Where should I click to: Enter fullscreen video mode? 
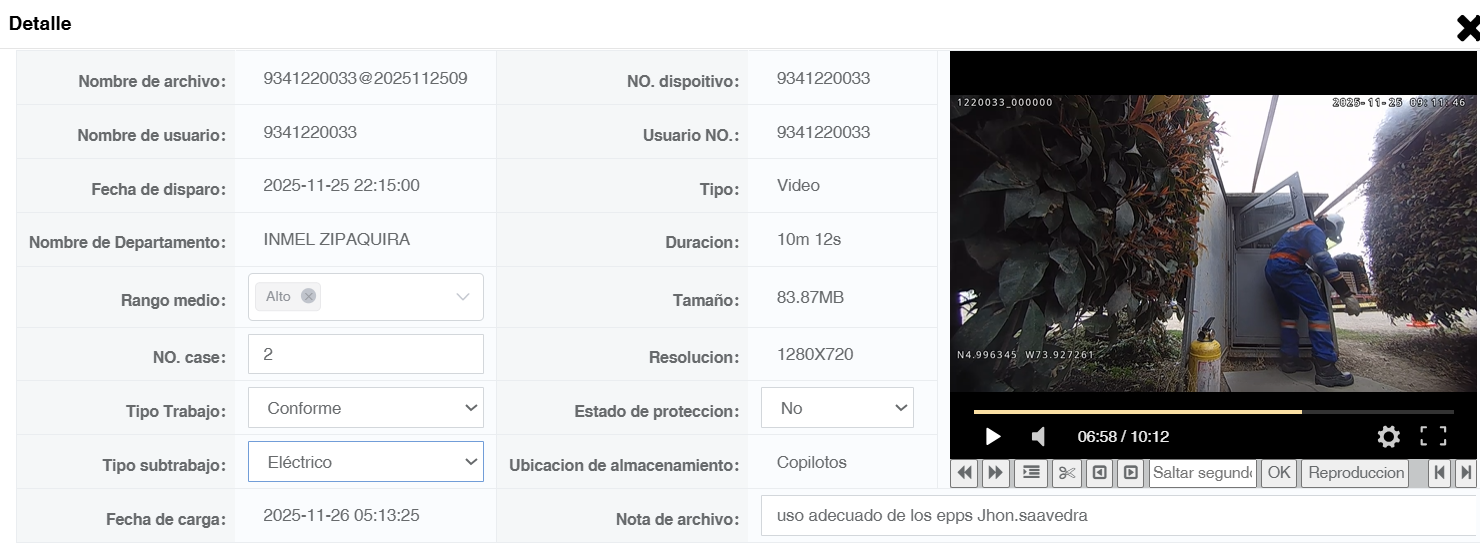tap(1433, 436)
